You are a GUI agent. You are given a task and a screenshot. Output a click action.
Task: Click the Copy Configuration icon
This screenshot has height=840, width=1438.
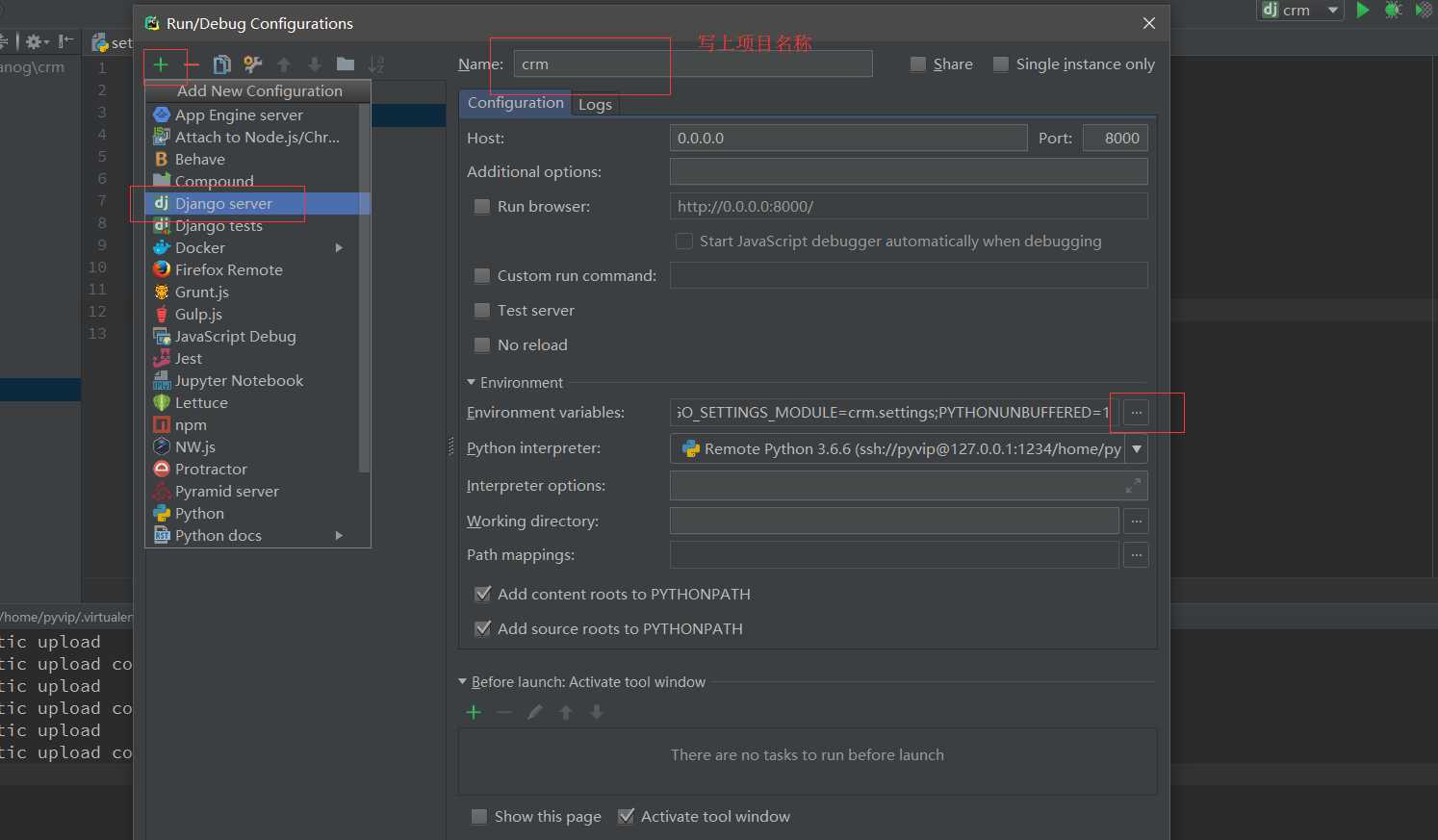[x=221, y=64]
